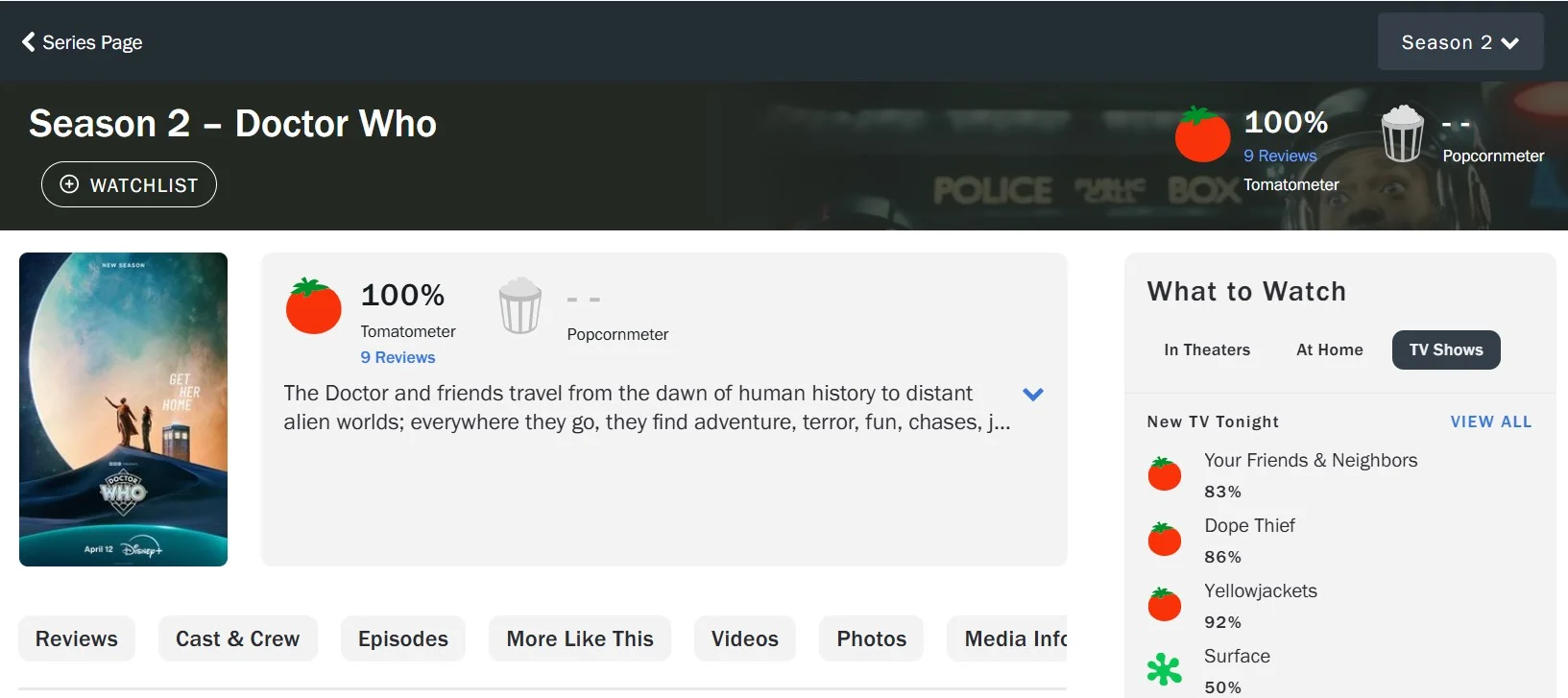Open Your Friends & Neighbors show page
The image size is (1568, 698).
(x=1311, y=460)
